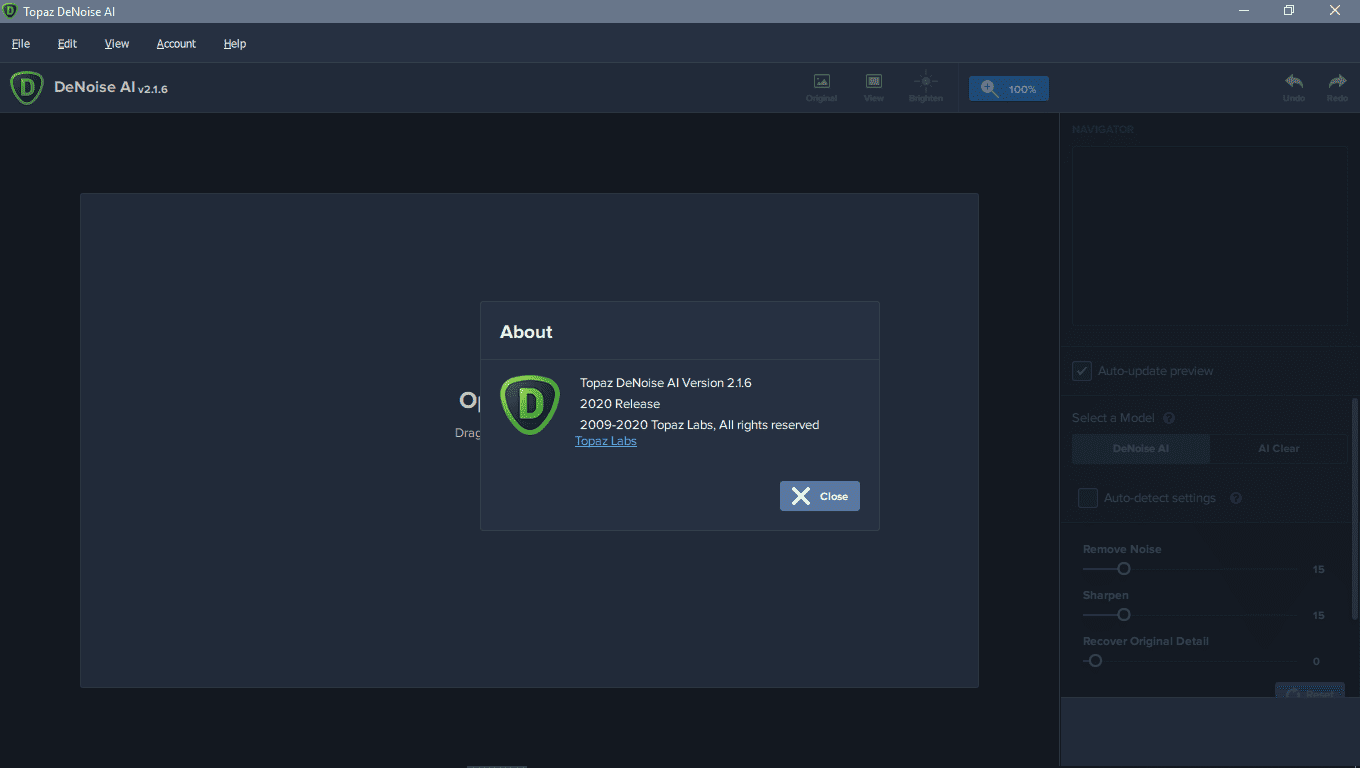
Task: Open the View mode icon in the toolbar
Action: coord(874,82)
